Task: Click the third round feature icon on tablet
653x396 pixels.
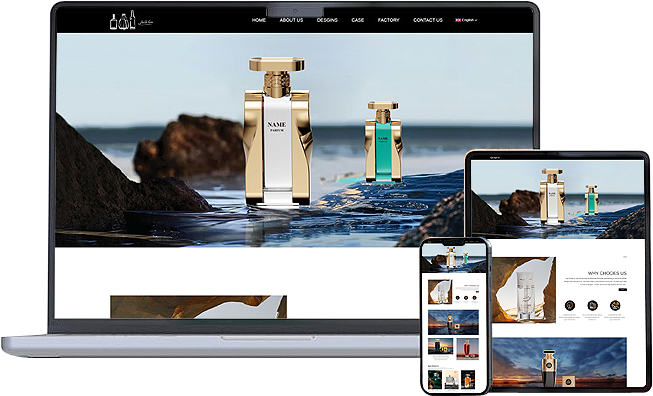Action: click(615, 305)
